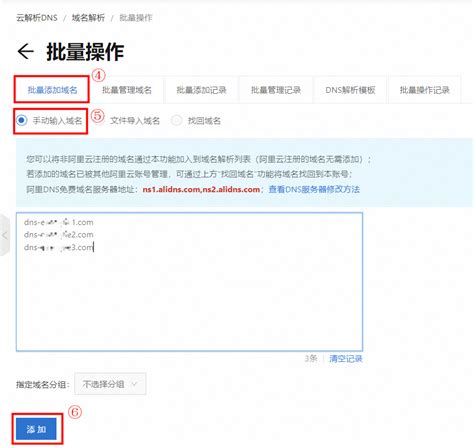Click the first domain line ending 1.com
The image size is (474, 448).
point(59,222)
